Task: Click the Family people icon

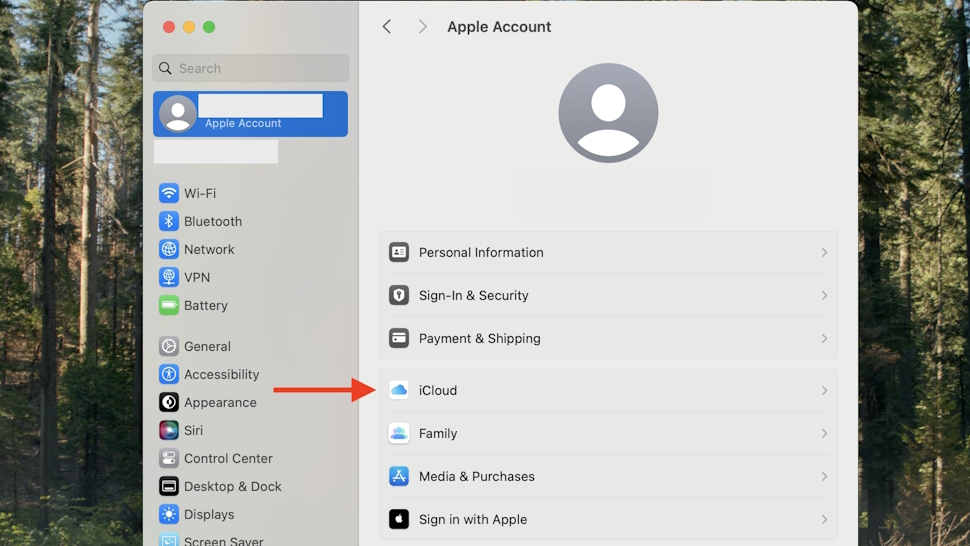Action: (x=398, y=433)
